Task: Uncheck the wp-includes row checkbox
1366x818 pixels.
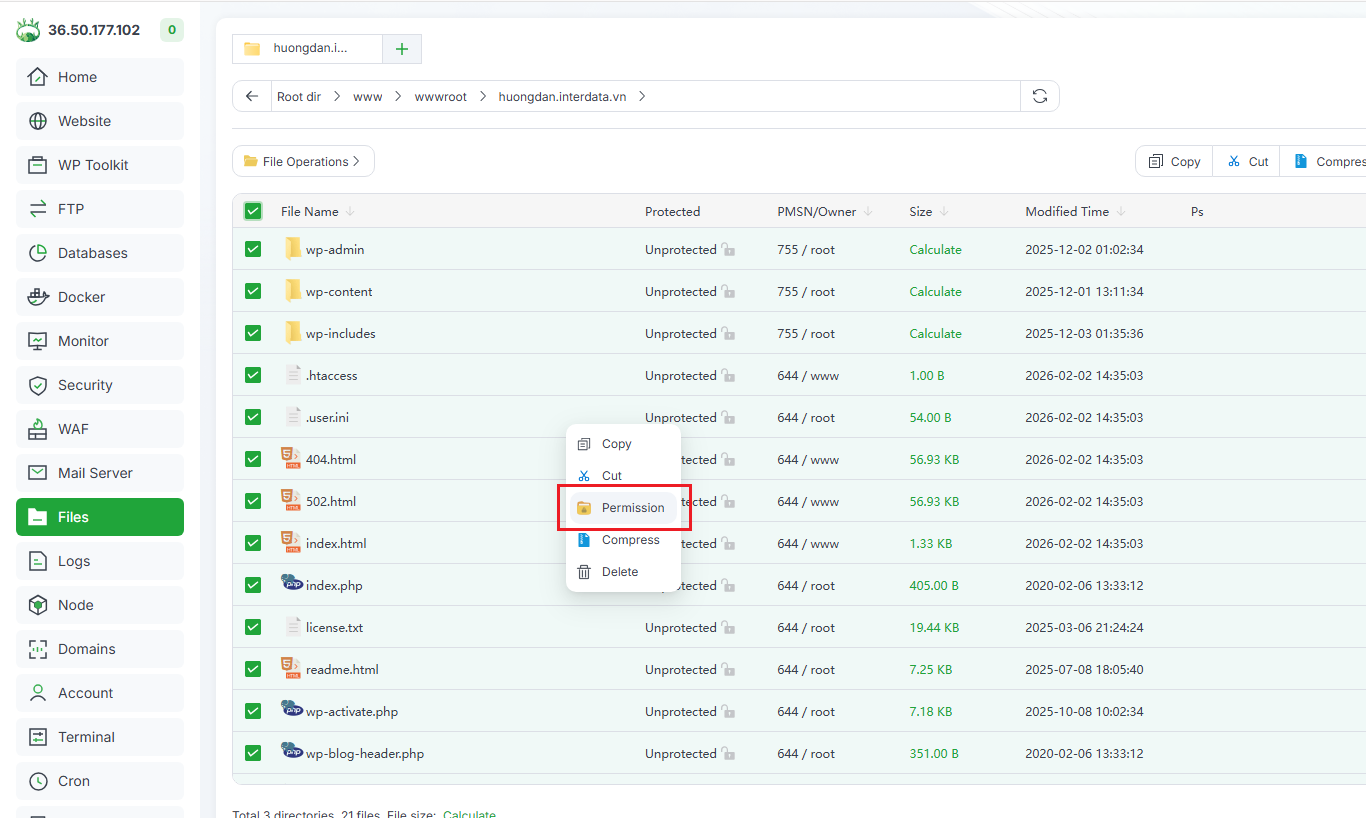Action: point(253,333)
